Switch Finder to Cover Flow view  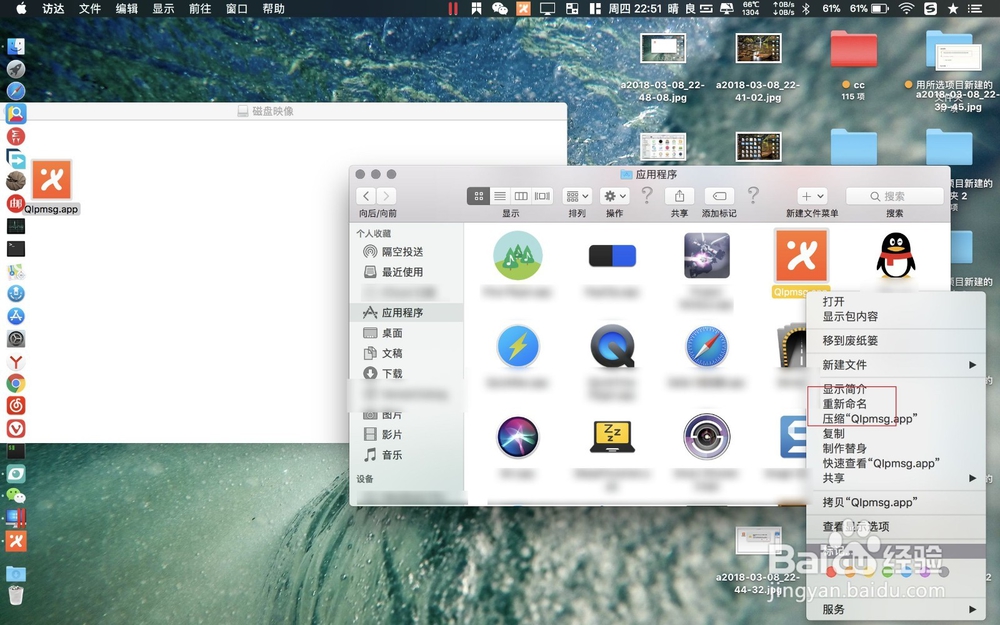[x=542, y=196]
